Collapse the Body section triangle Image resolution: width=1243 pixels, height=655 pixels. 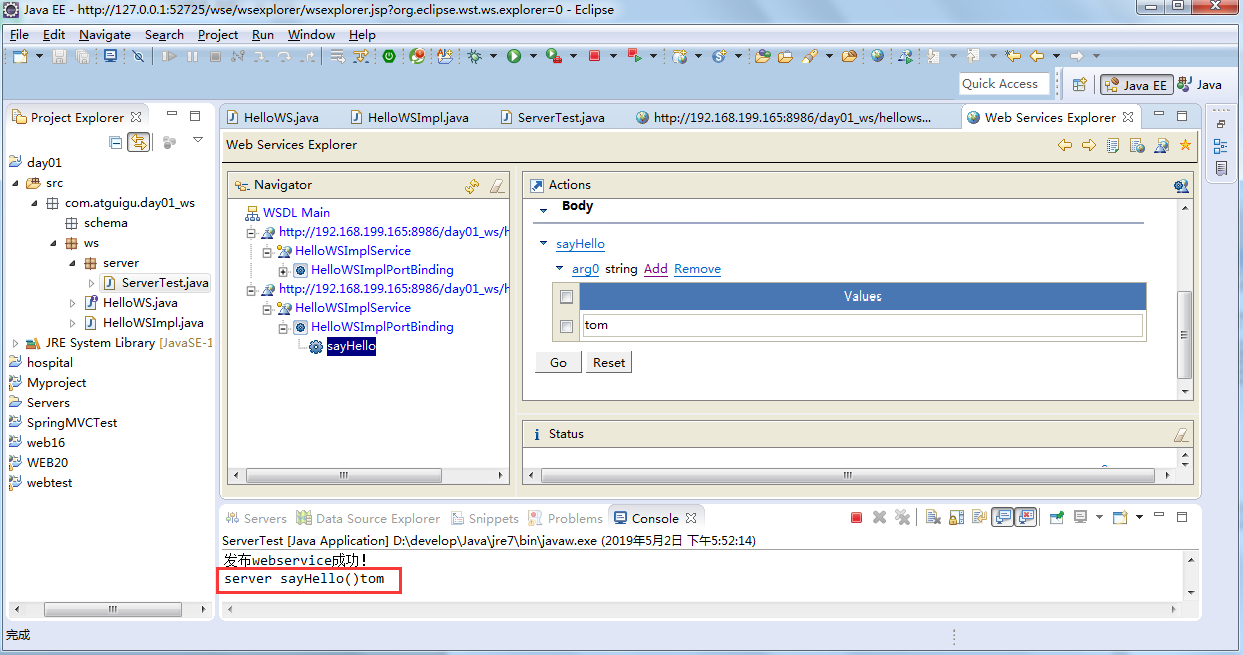tap(544, 210)
